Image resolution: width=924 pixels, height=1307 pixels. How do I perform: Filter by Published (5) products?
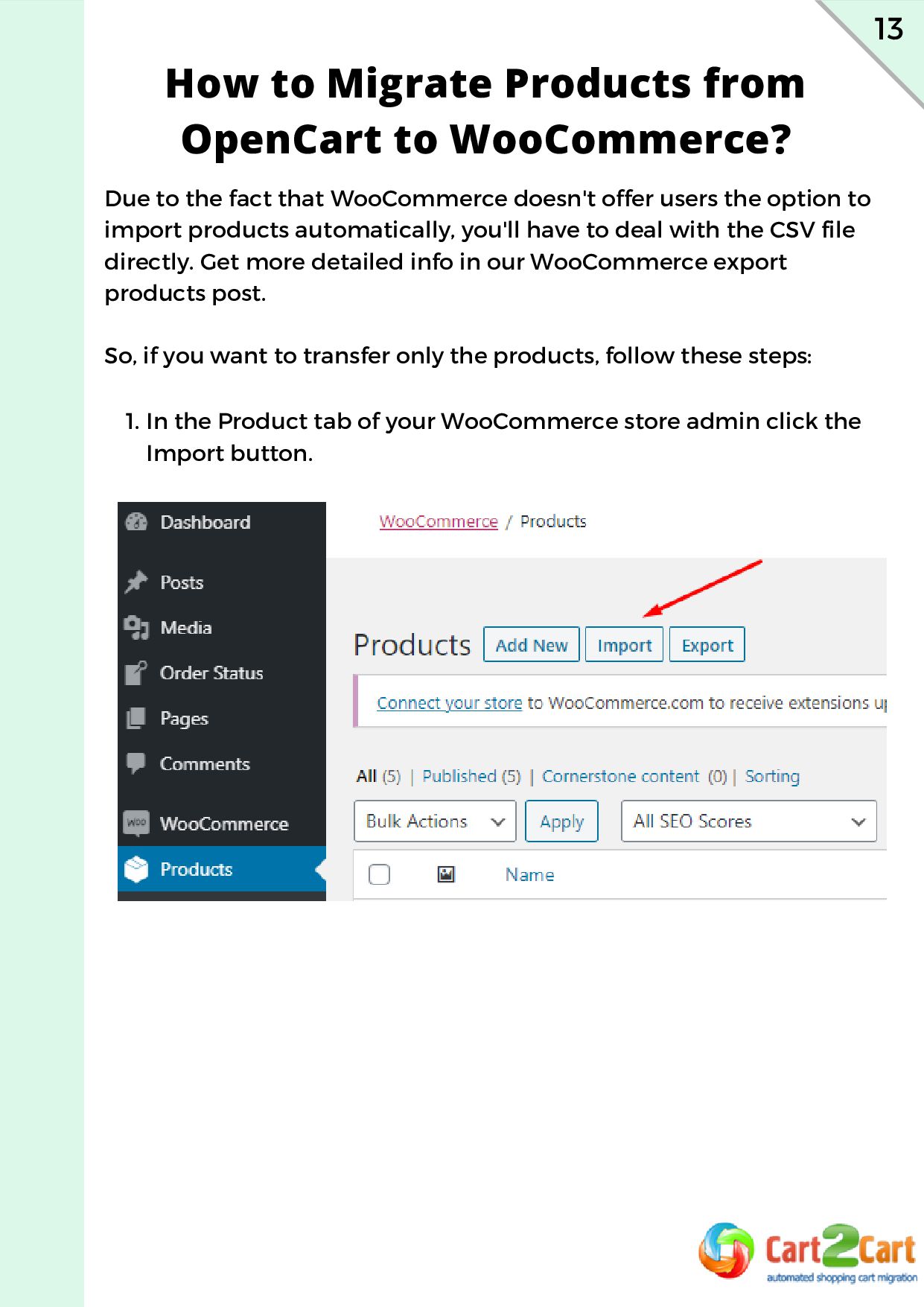(472, 776)
